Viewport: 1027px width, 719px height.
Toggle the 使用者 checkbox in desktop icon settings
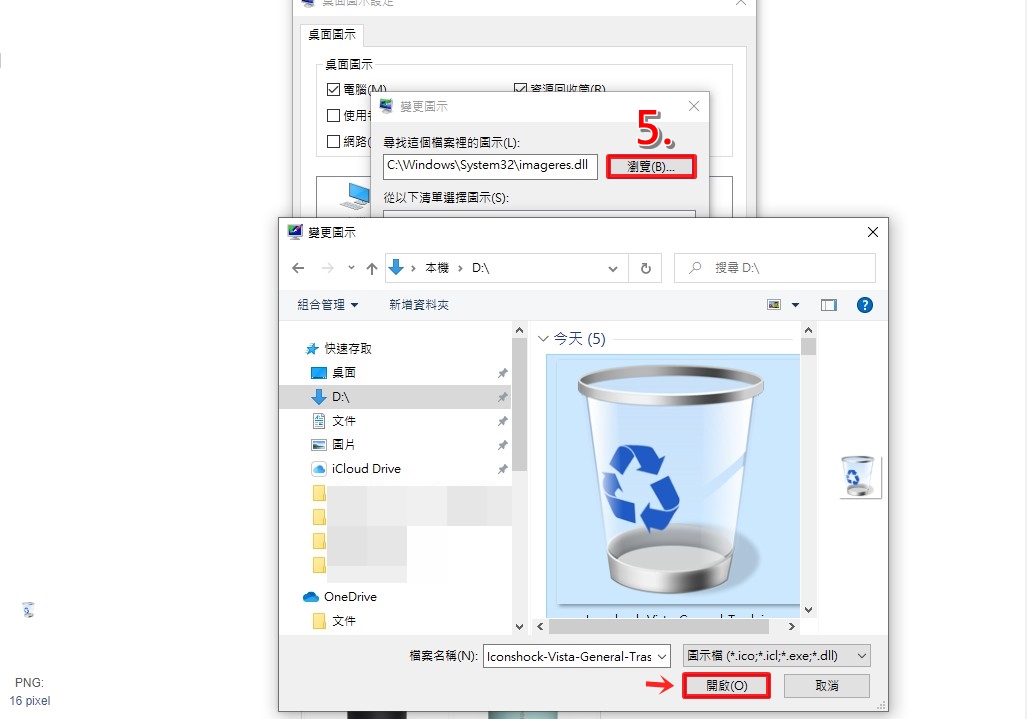pyautogui.click(x=333, y=116)
